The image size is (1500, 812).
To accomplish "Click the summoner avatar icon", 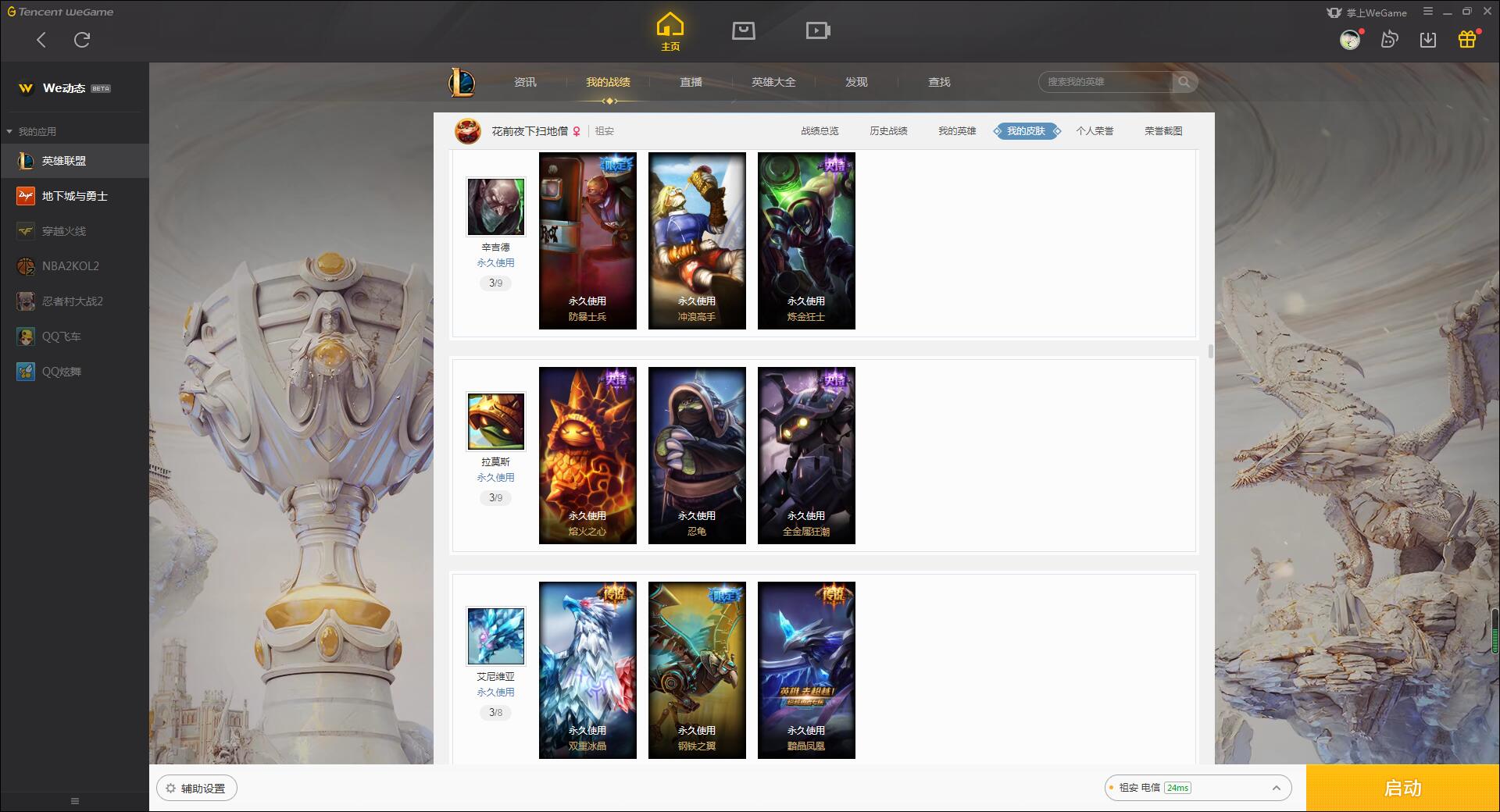I will click(468, 131).
